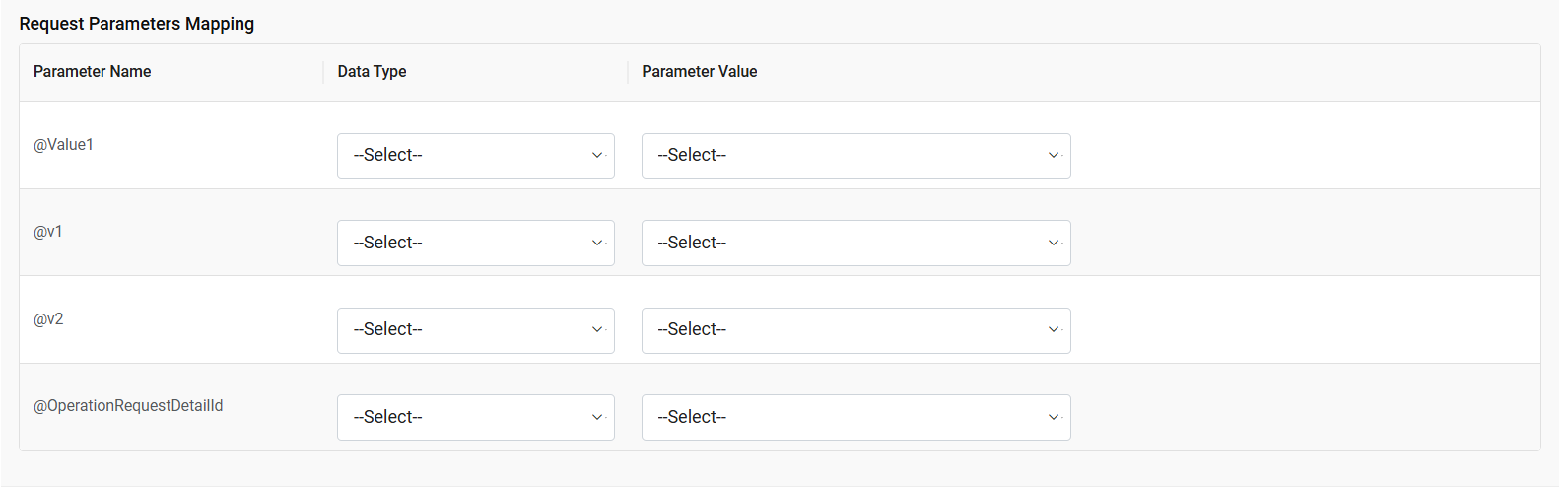1568x488 pixels.
Task: Click chevron arrow of @v2 Data Type
Action: [597, 330]
